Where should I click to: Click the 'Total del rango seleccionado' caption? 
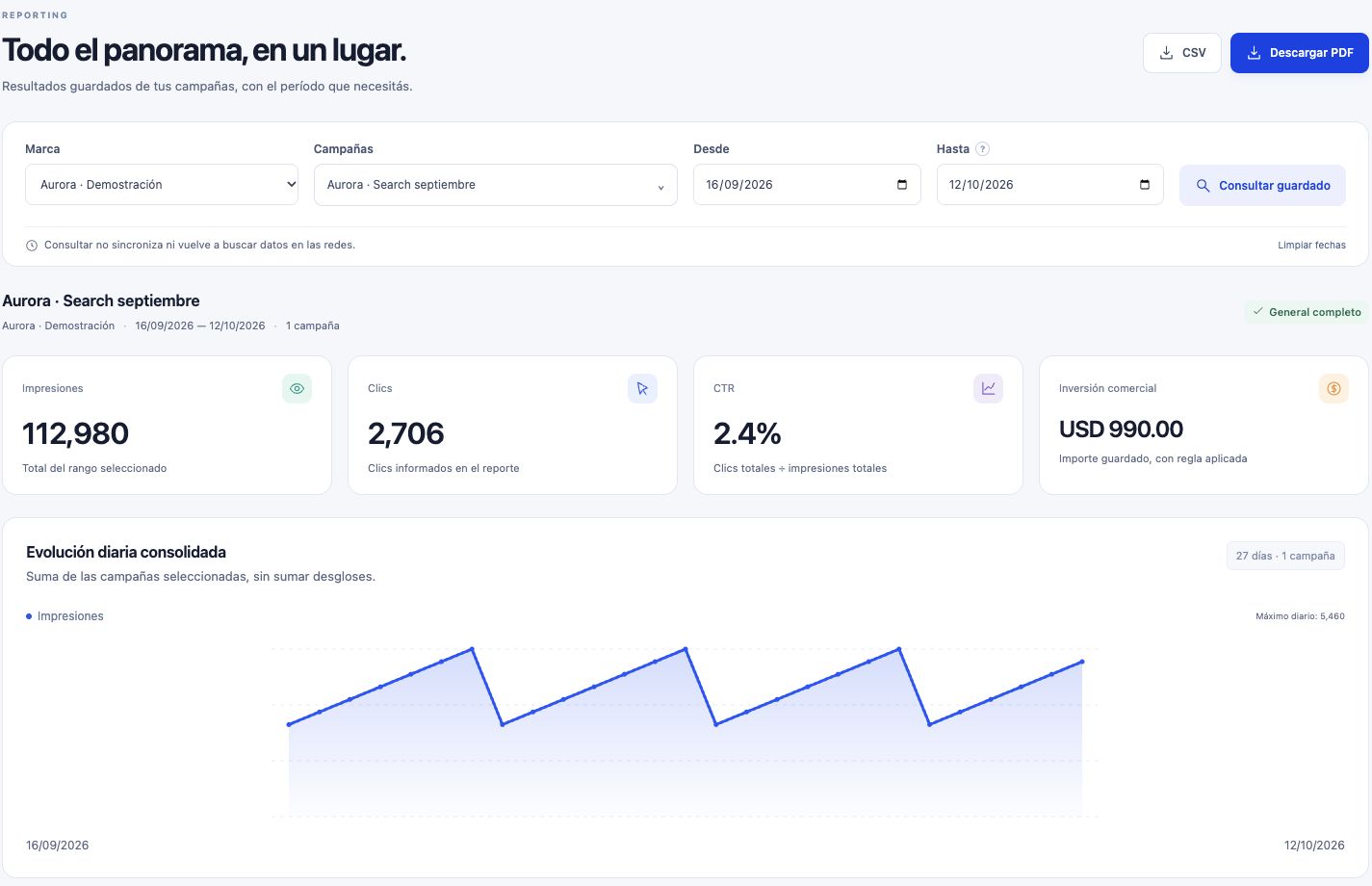[x=94, y=469]
